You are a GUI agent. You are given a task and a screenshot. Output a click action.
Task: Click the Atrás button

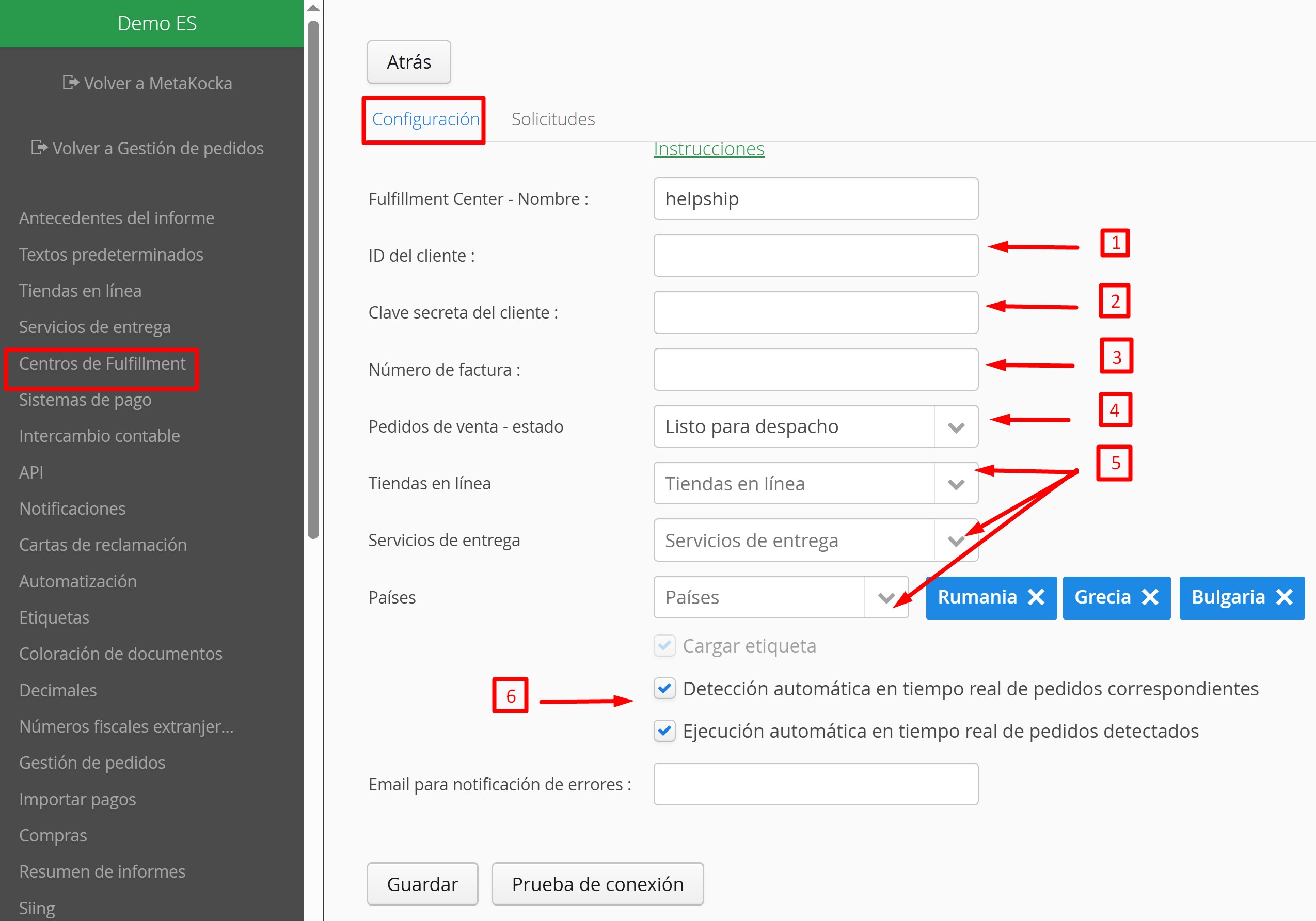pyautogui.click(x=409, y=62)
